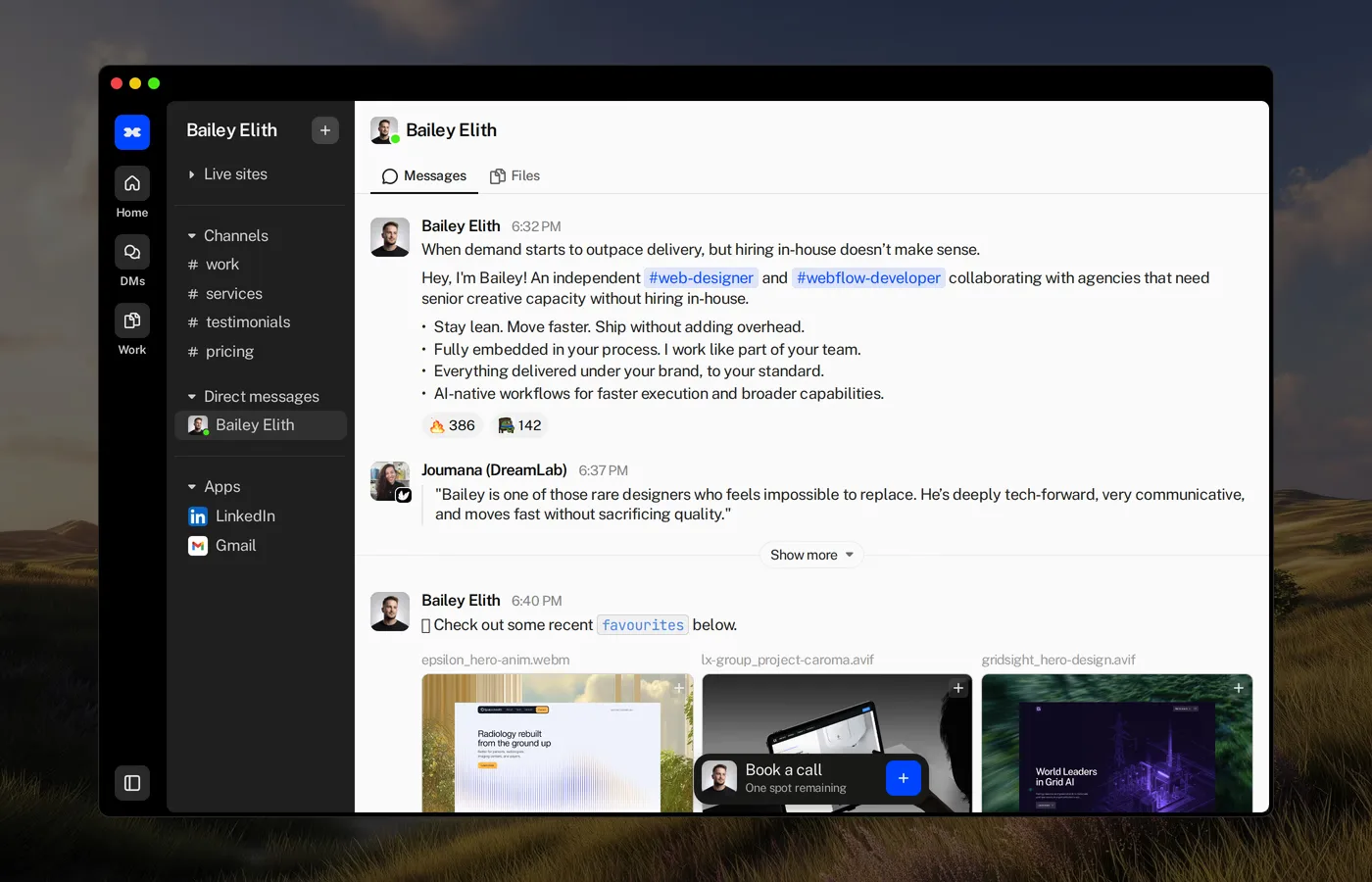Click Bailey Elith avatar in Direct messages

tap(198, 425)
